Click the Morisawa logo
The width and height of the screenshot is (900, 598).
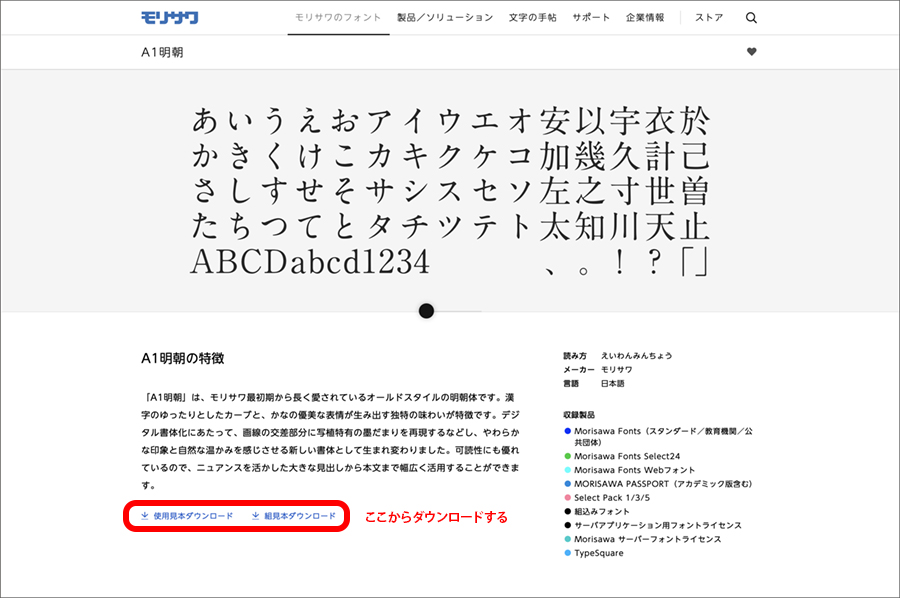click(169, 18)
